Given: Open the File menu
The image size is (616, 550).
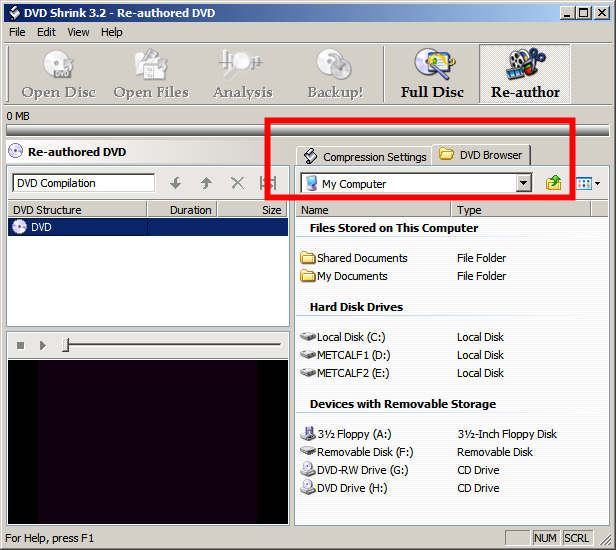Looking at the screenshot, I should pyautogui.click(x=17, y=32).
